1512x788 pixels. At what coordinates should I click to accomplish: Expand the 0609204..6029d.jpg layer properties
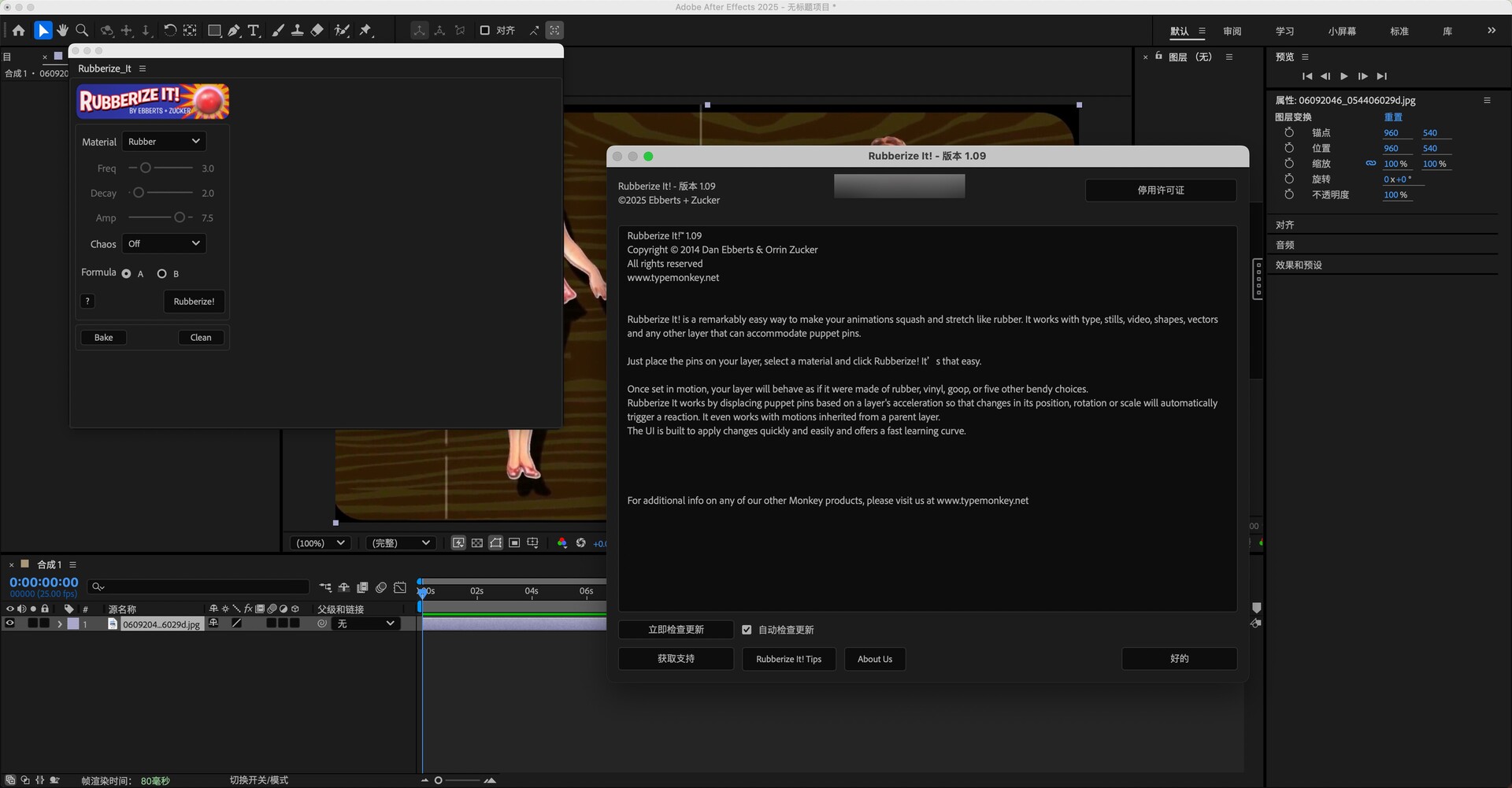59,623
